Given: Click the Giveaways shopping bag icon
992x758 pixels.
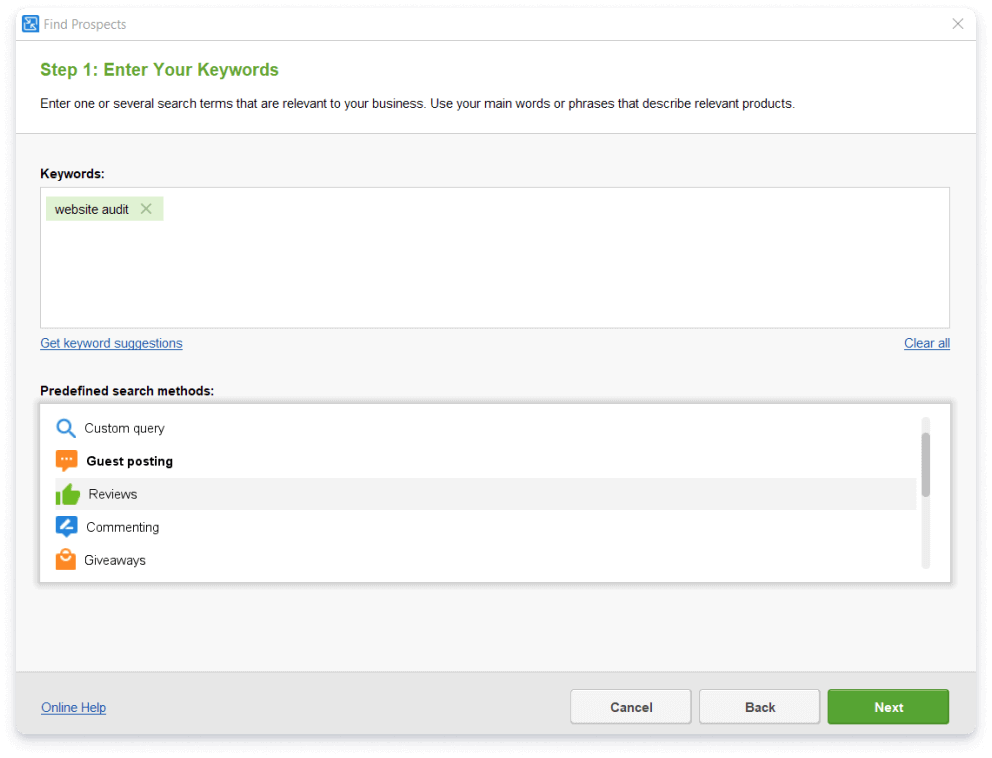Looking at the screenshot, I should [x=66, y=560].
